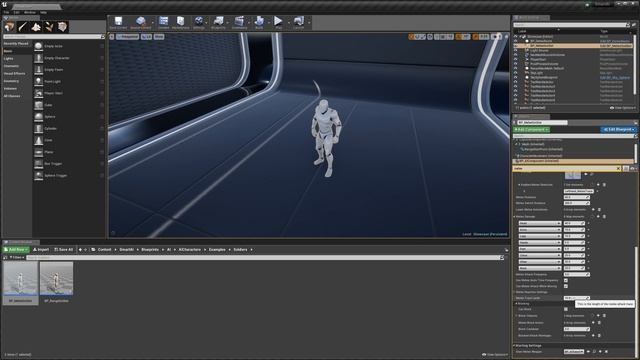Image resolution: width=640 pixels, height=360 pixels.
Task: Toggle Use Melee Rate Time Frequency checkbox
Action: pyautogui.click(x=566, y=280)
